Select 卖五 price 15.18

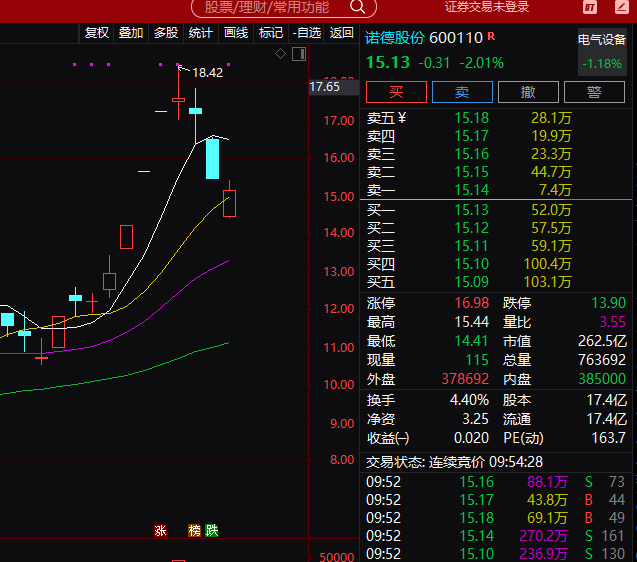(471, 118)
